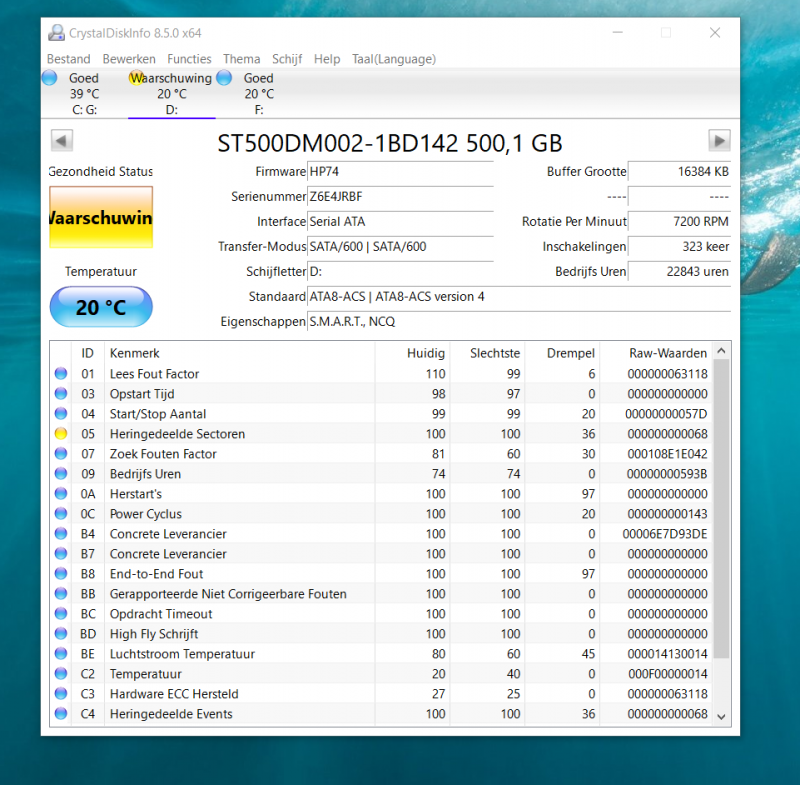Click blue status icon for Lees Fout Factor
The width and height of the screenshot is (800, 785).
point(61,374)
